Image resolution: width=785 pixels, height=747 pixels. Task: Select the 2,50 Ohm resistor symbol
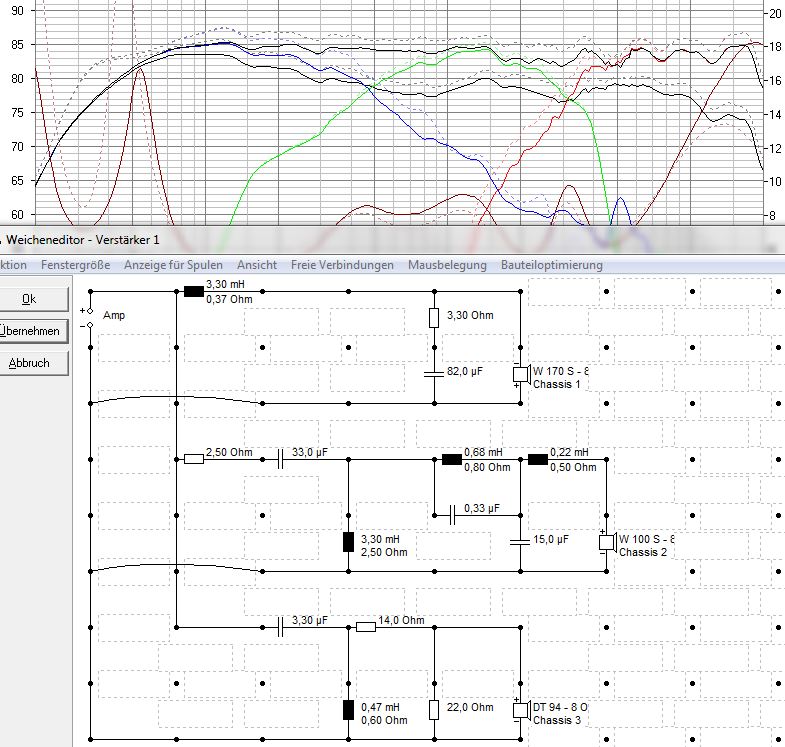[194, 459]
